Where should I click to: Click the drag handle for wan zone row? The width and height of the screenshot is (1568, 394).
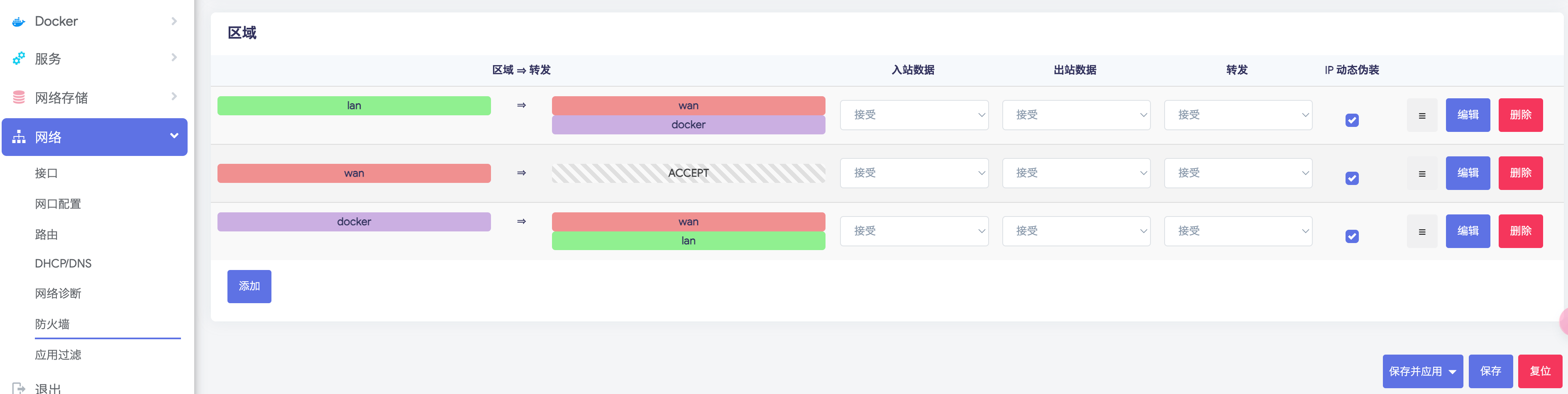click(x=1422, y=173)
